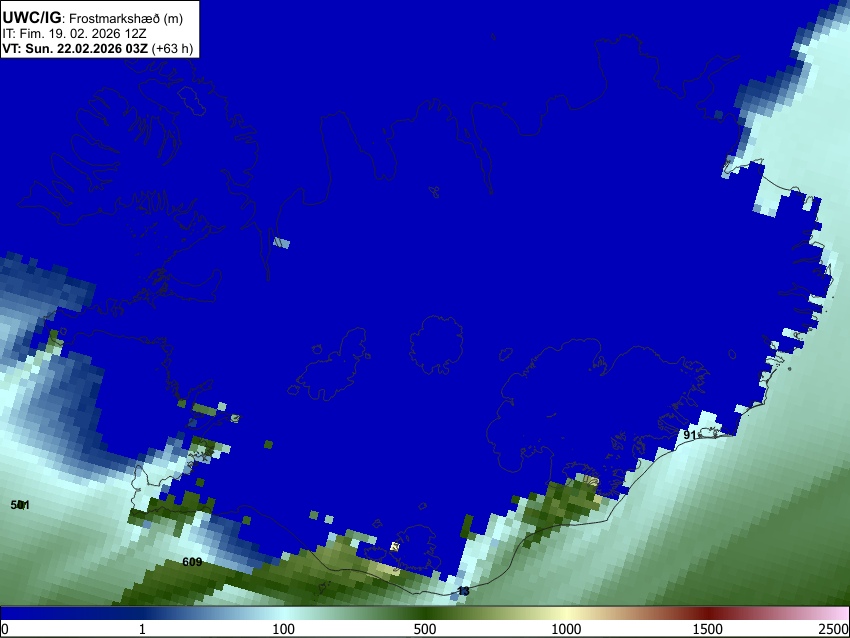
Task: Click the '1000' tick on the color scale
Action: click(x=566, y=629)
